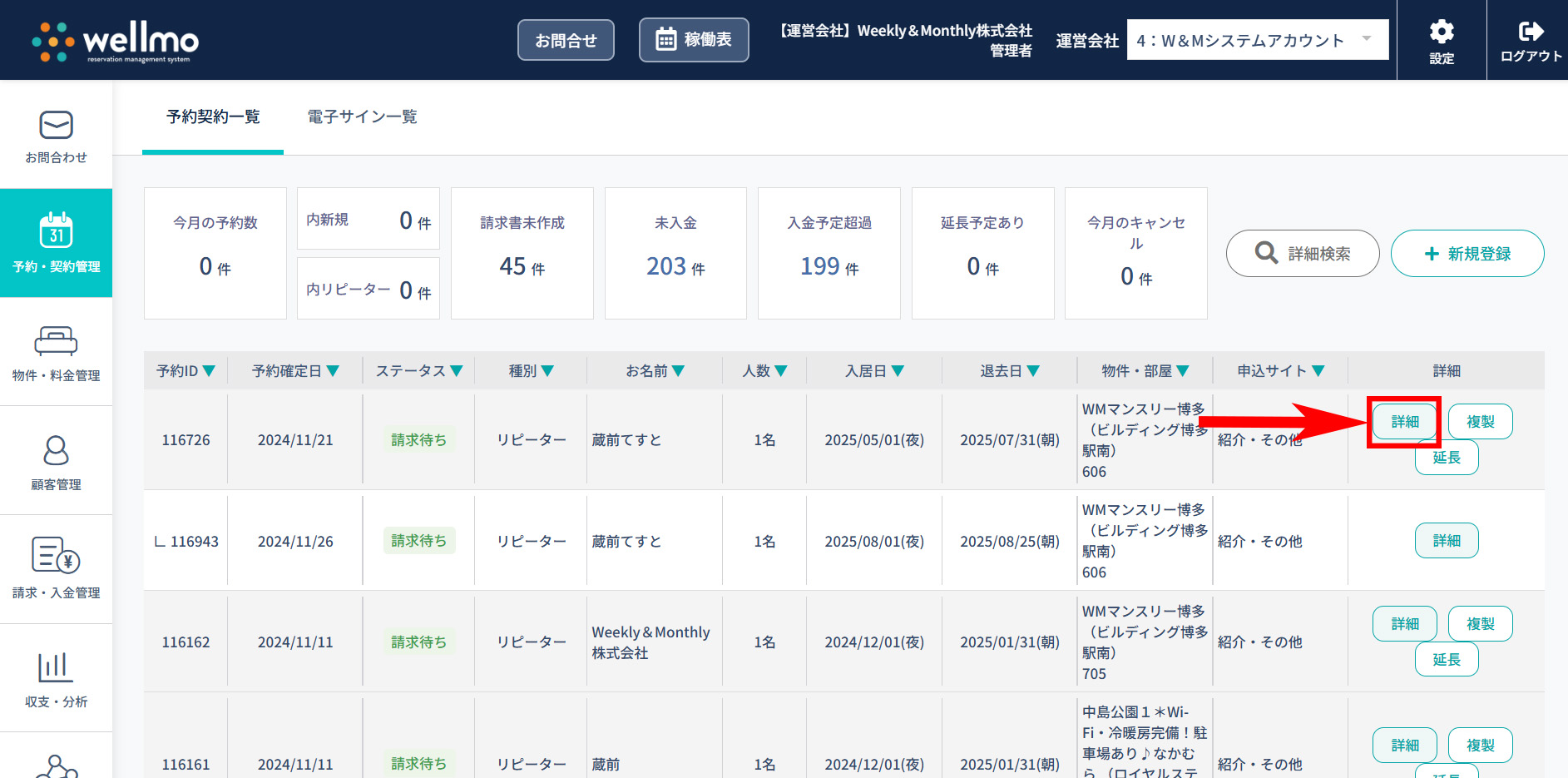Open the 物件・料金管理 bed icon

point(56,341)
